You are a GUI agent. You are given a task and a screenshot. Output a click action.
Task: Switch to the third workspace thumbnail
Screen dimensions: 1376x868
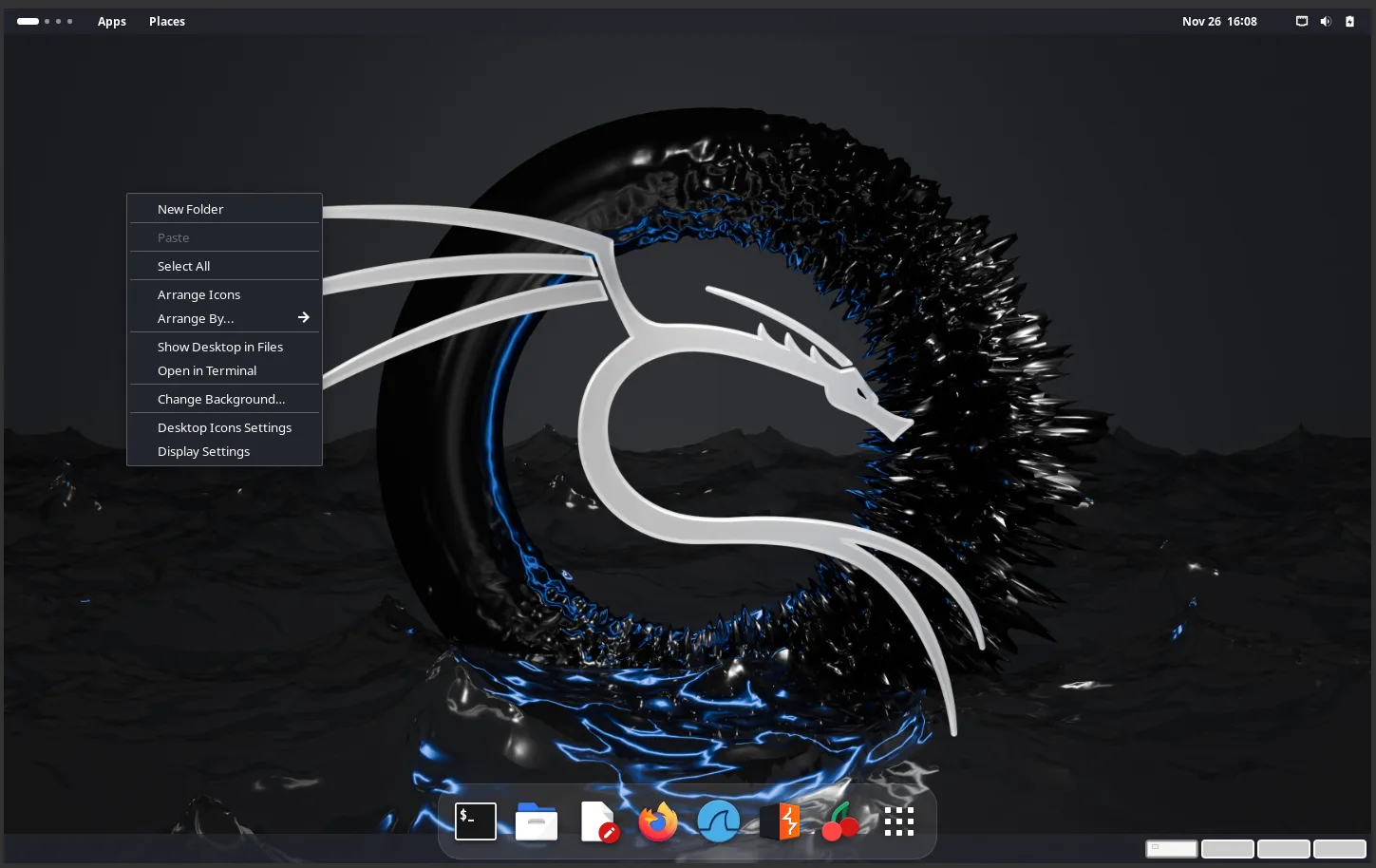pos(1284,849)
